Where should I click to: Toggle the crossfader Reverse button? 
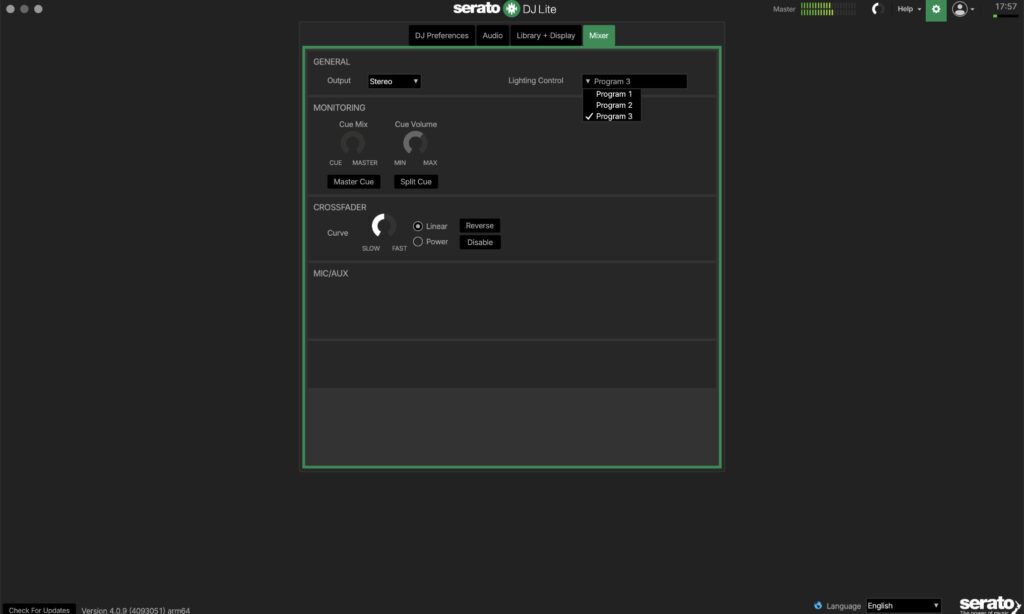tap(479, 225)
